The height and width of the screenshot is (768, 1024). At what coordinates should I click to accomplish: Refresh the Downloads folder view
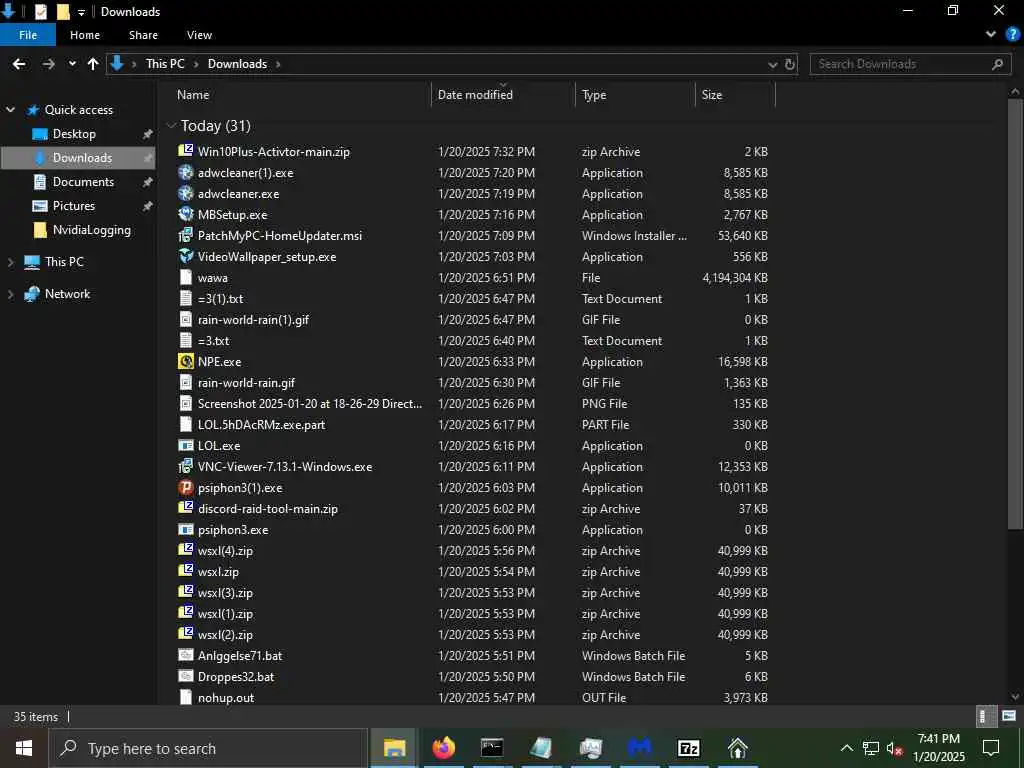[790, 64]
